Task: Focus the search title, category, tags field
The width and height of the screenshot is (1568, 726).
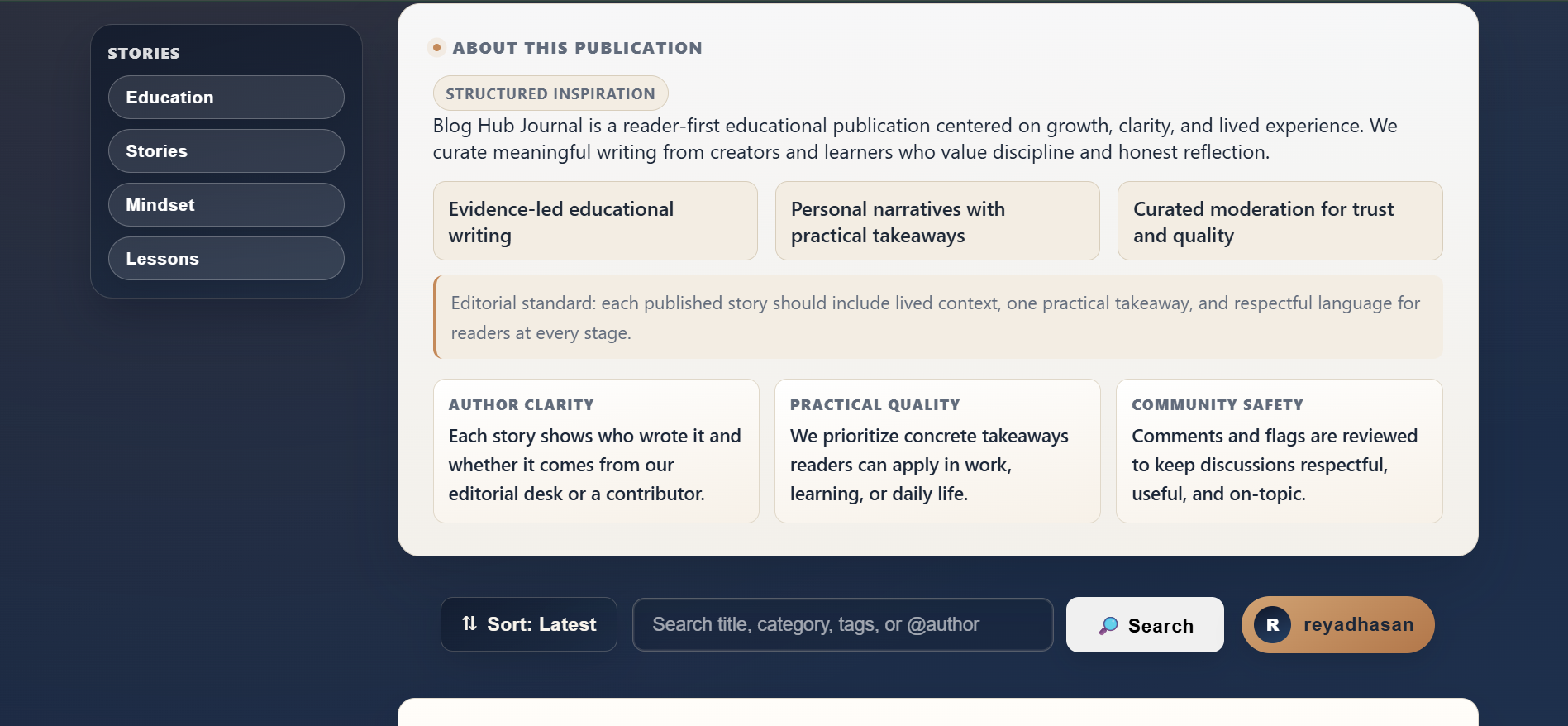Action: (841, 624)
